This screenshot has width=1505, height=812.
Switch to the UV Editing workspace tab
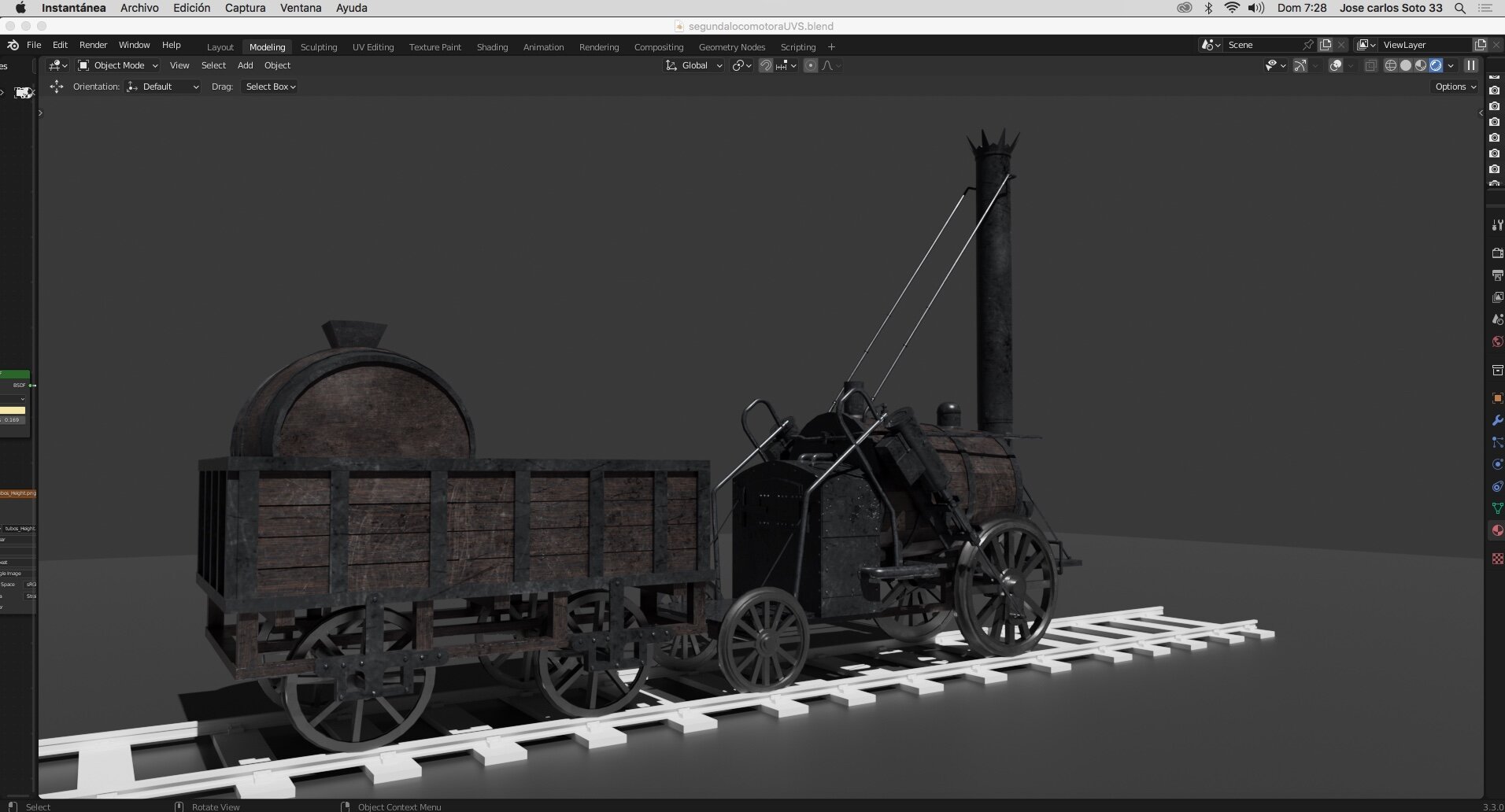click(373, 47)
